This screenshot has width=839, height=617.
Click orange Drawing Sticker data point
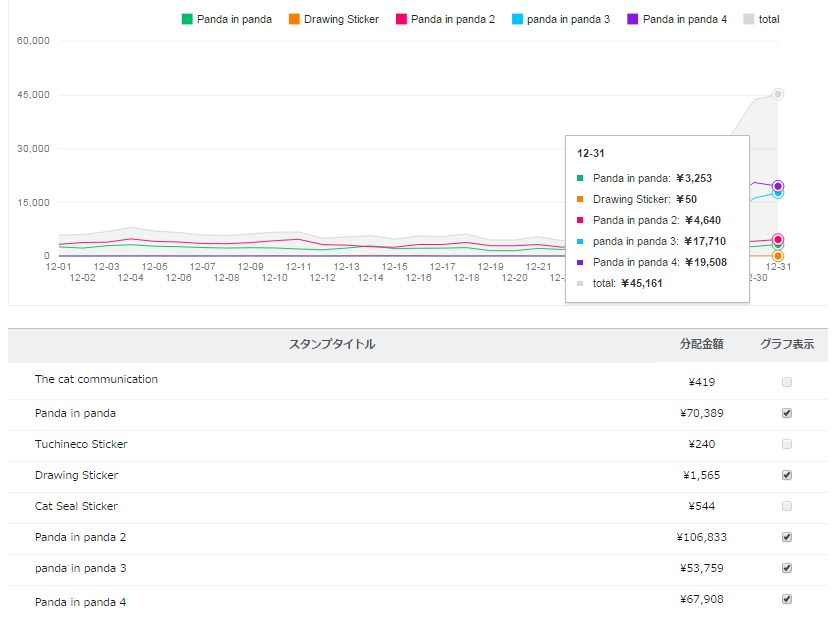point(778,256)
